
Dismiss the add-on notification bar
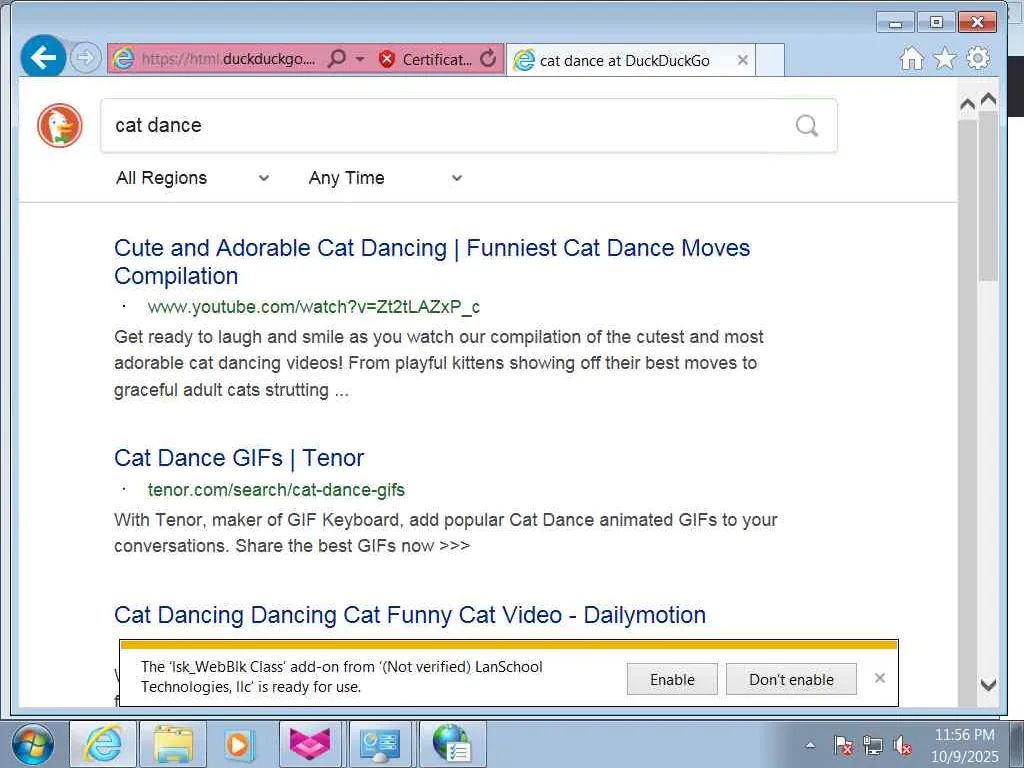point(880,678)
